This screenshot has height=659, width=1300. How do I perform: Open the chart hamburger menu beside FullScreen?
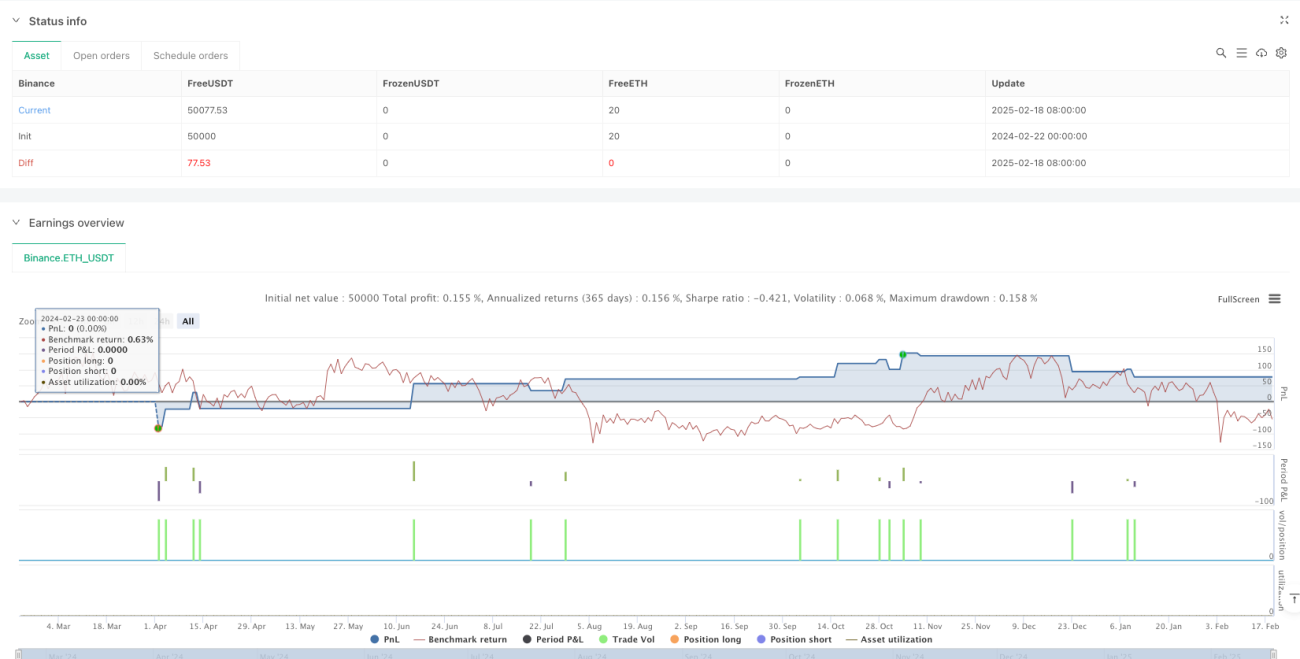(x=1274, y=298)
